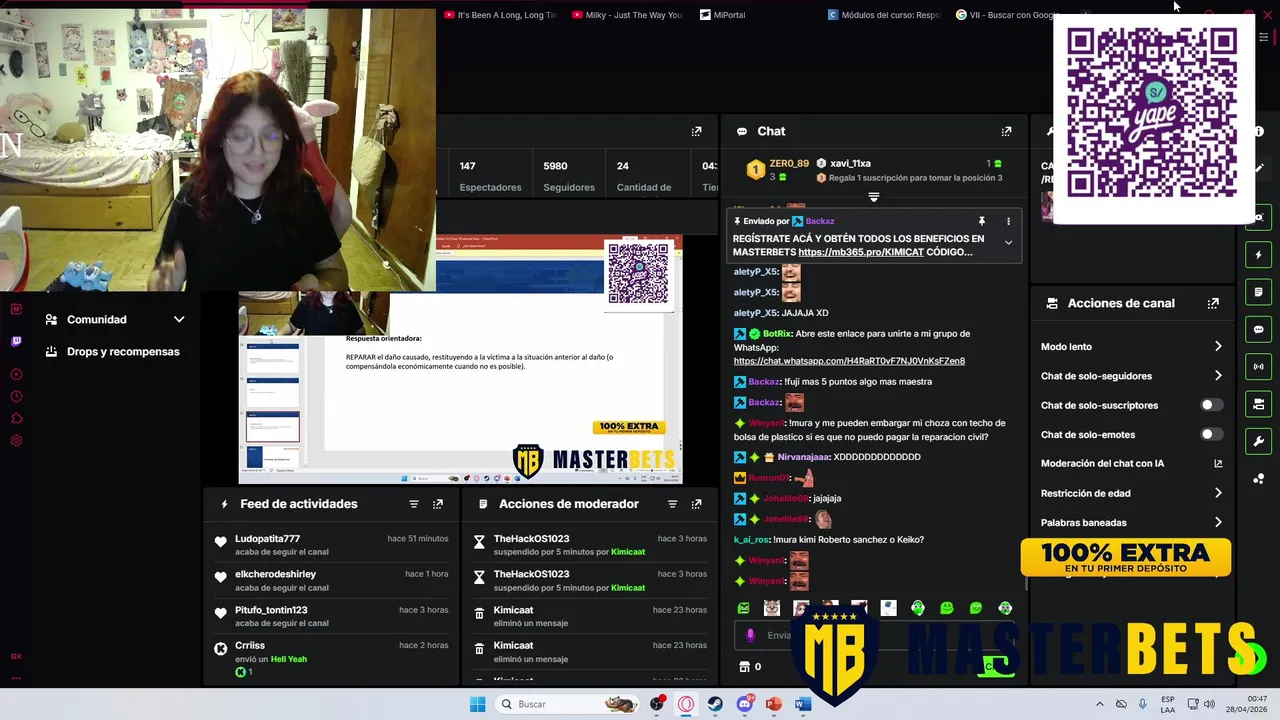Open Opera GX browser taskbar icon
Viewport: 1280px width, 720px height.
coord(686,704)
